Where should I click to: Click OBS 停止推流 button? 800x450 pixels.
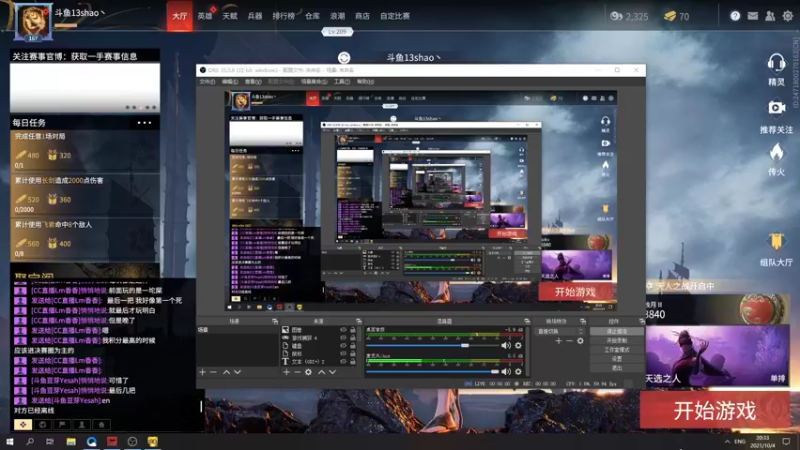[617, 332]
